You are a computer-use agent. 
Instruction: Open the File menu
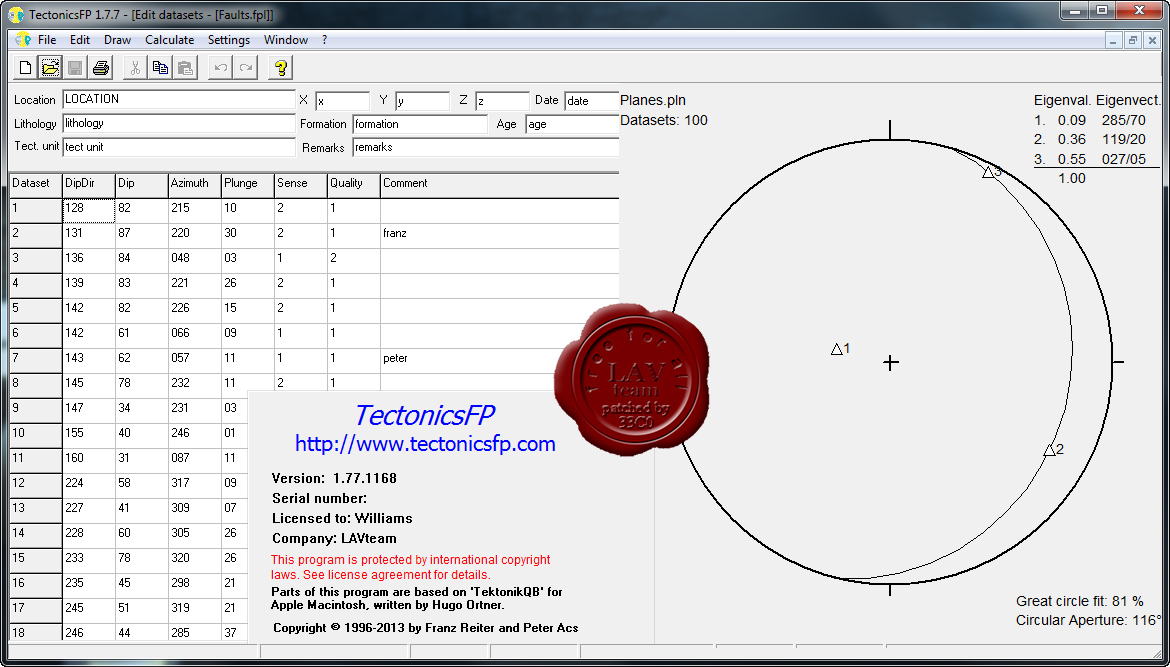coord(47,40)
